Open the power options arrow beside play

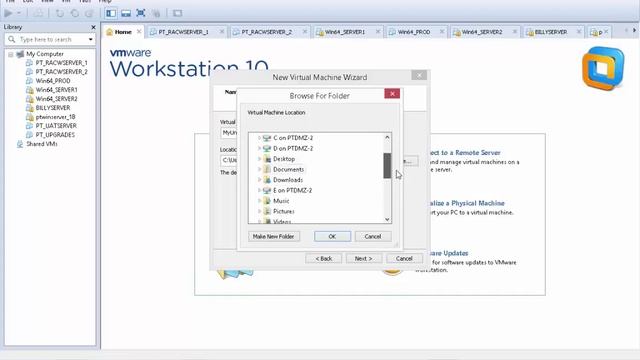[x=19, y=13]
